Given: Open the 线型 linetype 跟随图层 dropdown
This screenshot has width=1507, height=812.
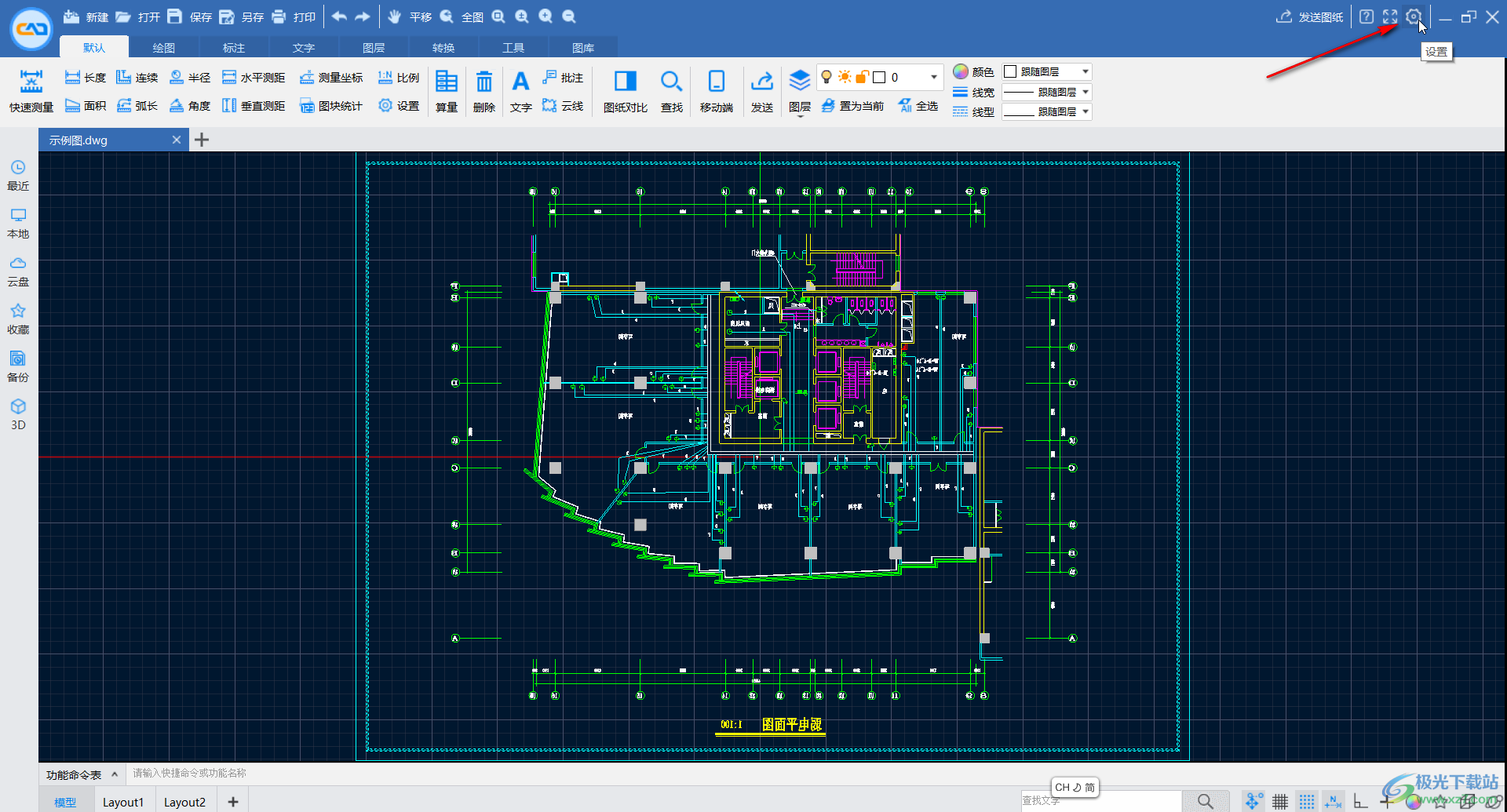Looking at the screenshot, I should pos(1047,111).
